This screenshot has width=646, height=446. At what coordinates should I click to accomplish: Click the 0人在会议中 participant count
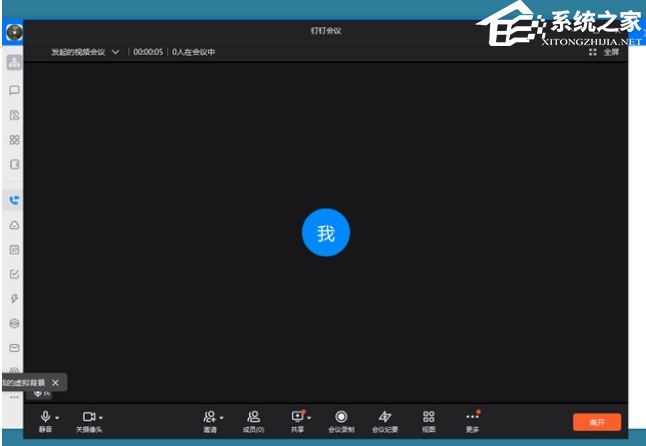[x=193, y=52]
